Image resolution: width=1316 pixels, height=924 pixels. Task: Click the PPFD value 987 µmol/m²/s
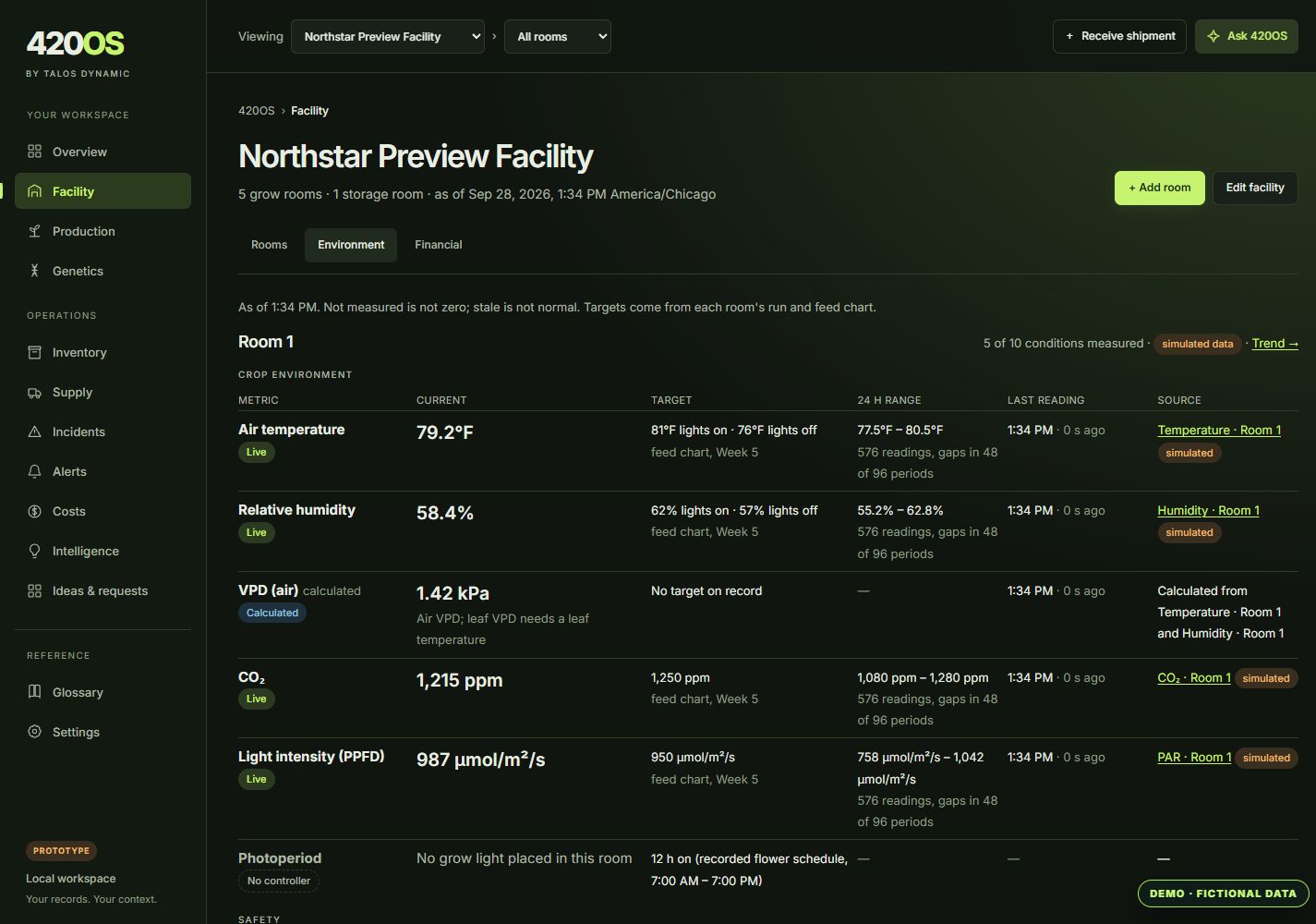(481, 760)
